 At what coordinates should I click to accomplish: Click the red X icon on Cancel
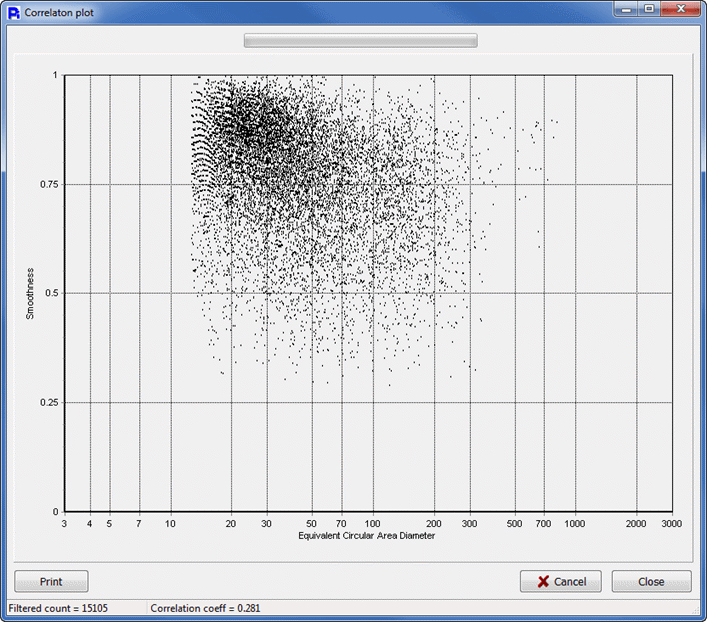[543, 581]
